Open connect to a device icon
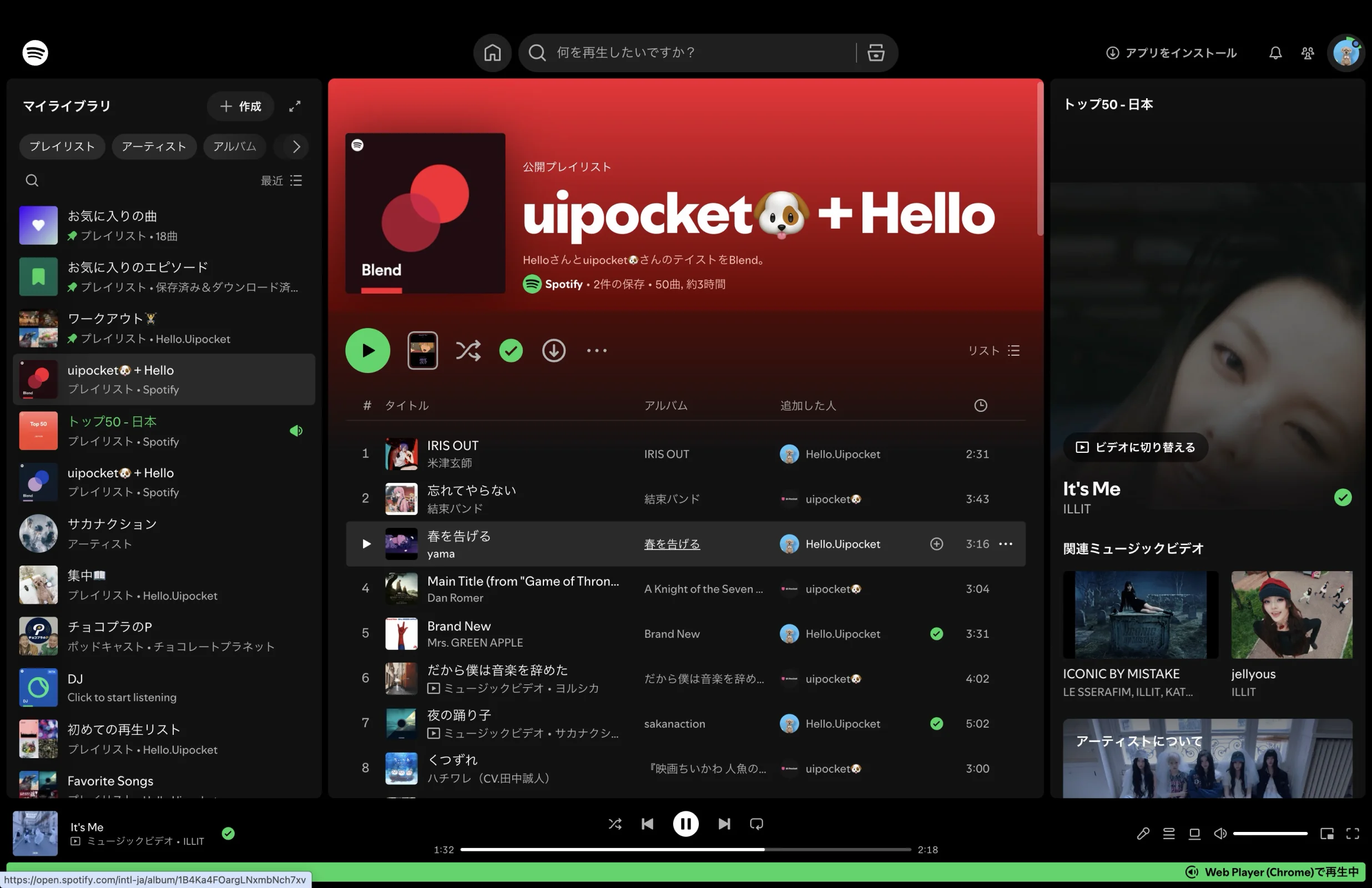This screenshot has width=1372, height=888. click(x=1194, y=834)
